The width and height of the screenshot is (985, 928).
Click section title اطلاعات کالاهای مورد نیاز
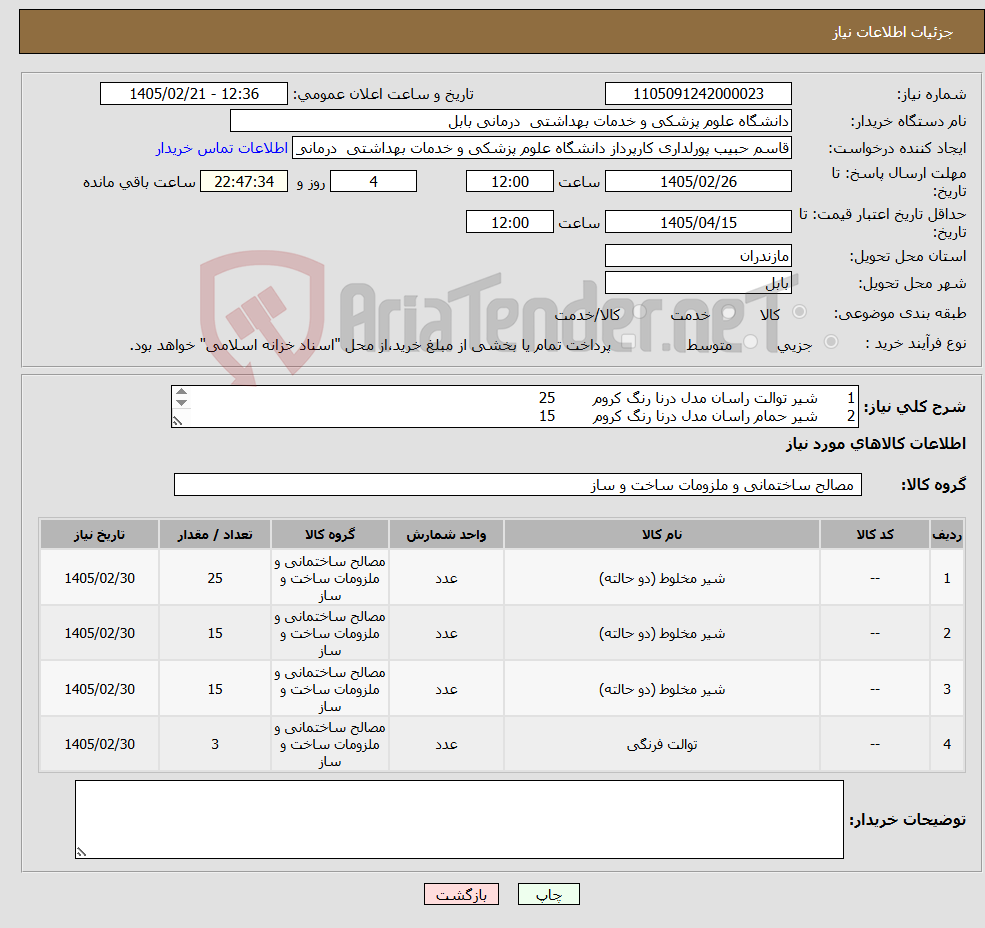pyautogui.click(x=876, y=444)
